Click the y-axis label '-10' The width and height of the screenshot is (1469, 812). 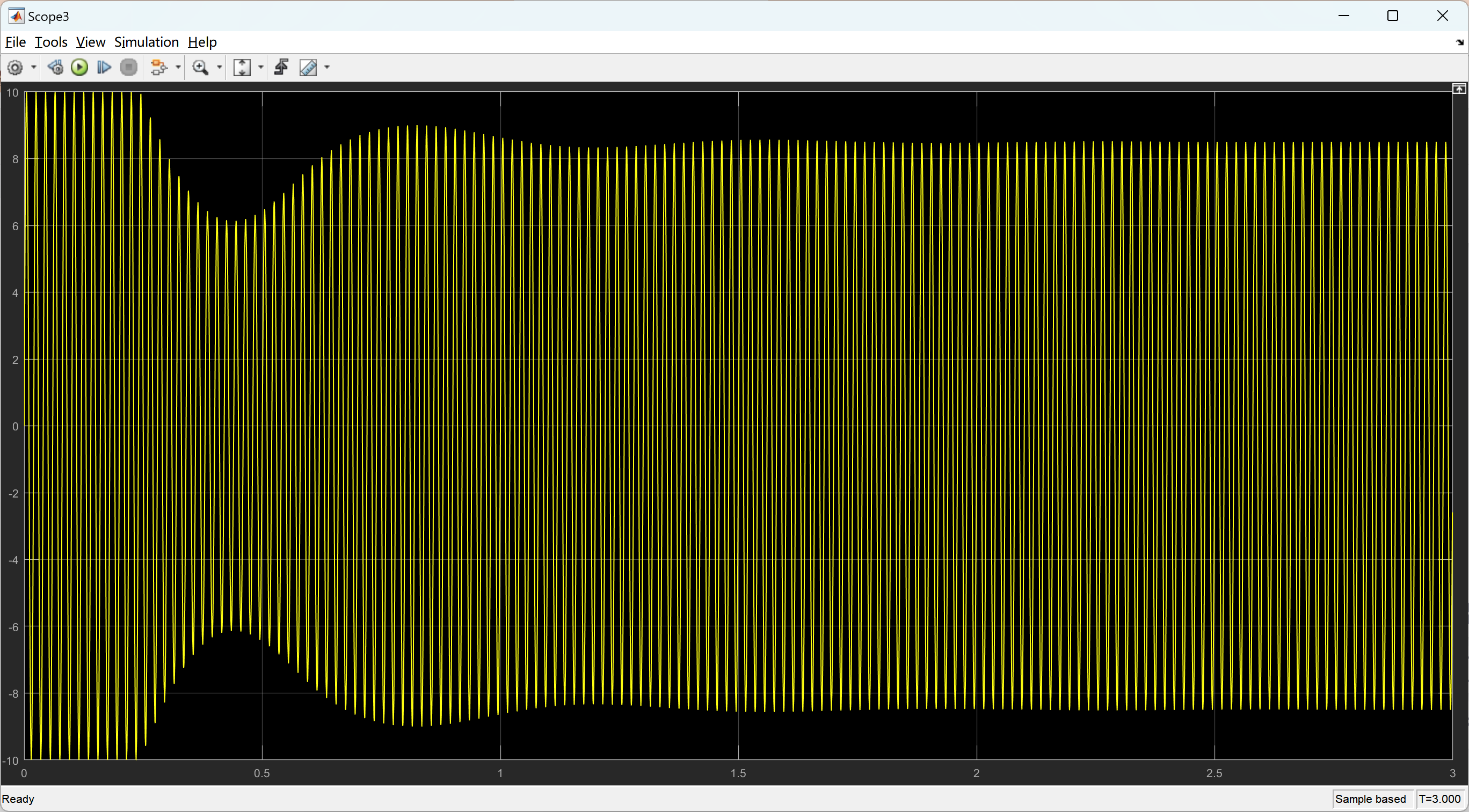pos(11,760)
